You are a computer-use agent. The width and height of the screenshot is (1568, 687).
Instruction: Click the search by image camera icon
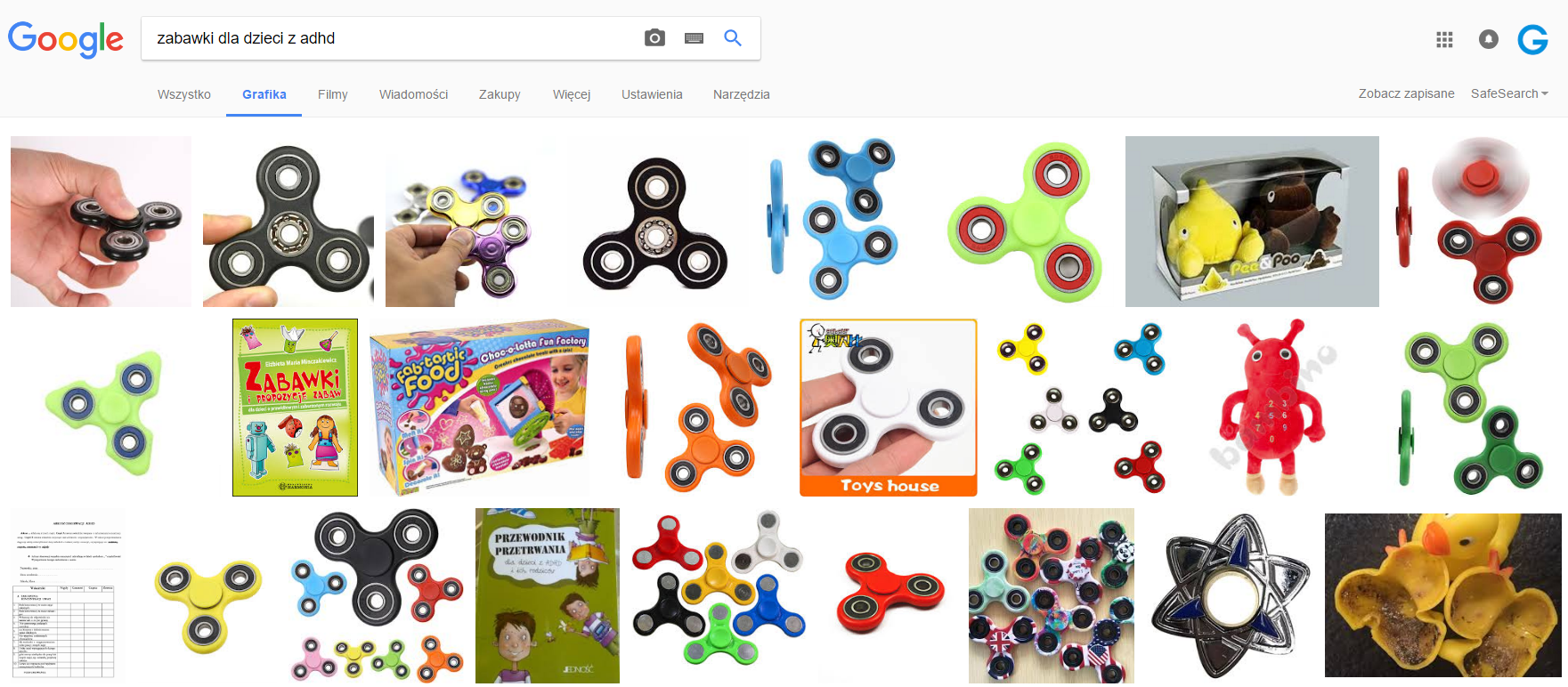[654, 38]
